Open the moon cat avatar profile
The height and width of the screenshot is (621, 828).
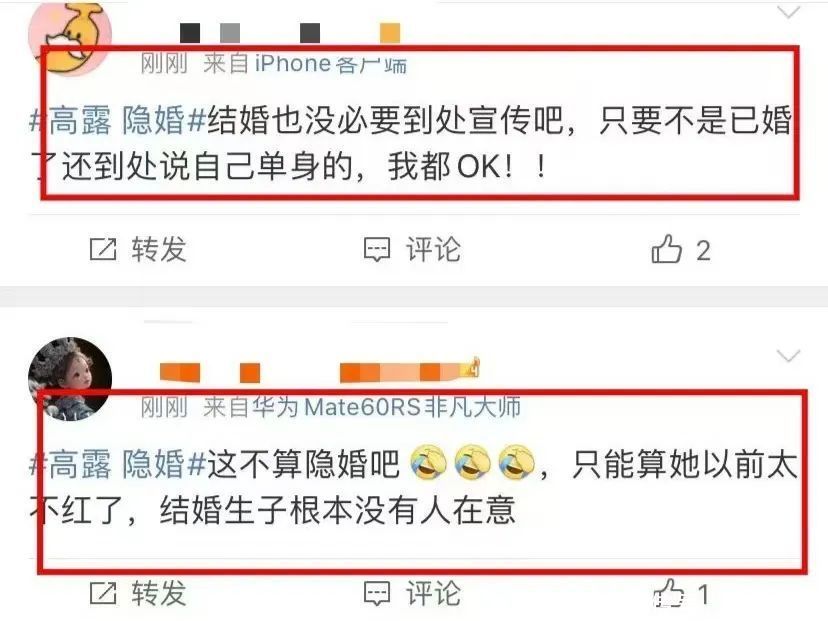70,36
